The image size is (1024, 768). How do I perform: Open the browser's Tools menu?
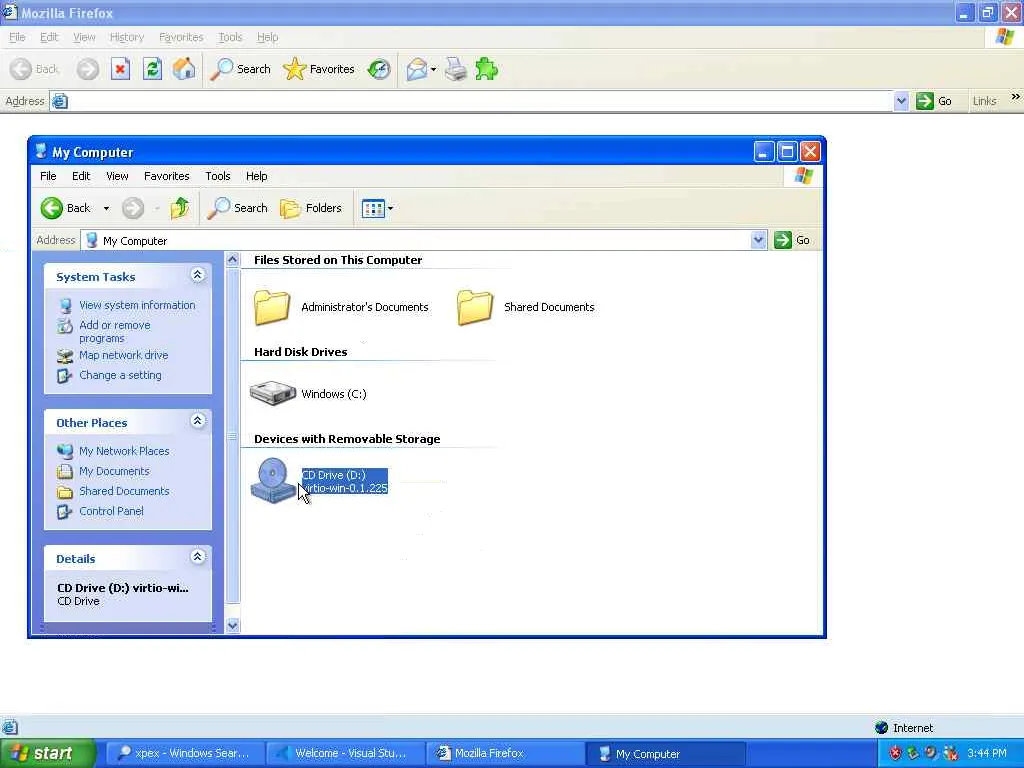(230, 37)
